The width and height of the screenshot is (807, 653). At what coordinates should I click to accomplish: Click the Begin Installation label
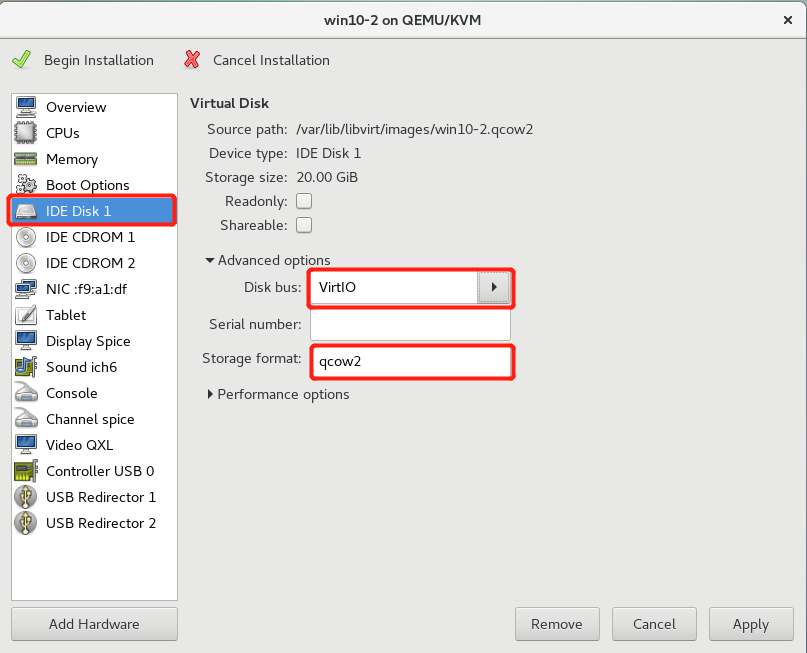coord(99,60)
